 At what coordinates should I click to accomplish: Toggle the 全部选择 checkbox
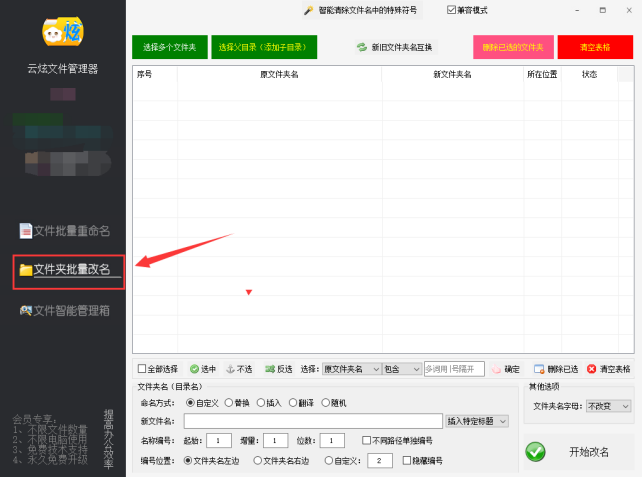tap(142, 369)
